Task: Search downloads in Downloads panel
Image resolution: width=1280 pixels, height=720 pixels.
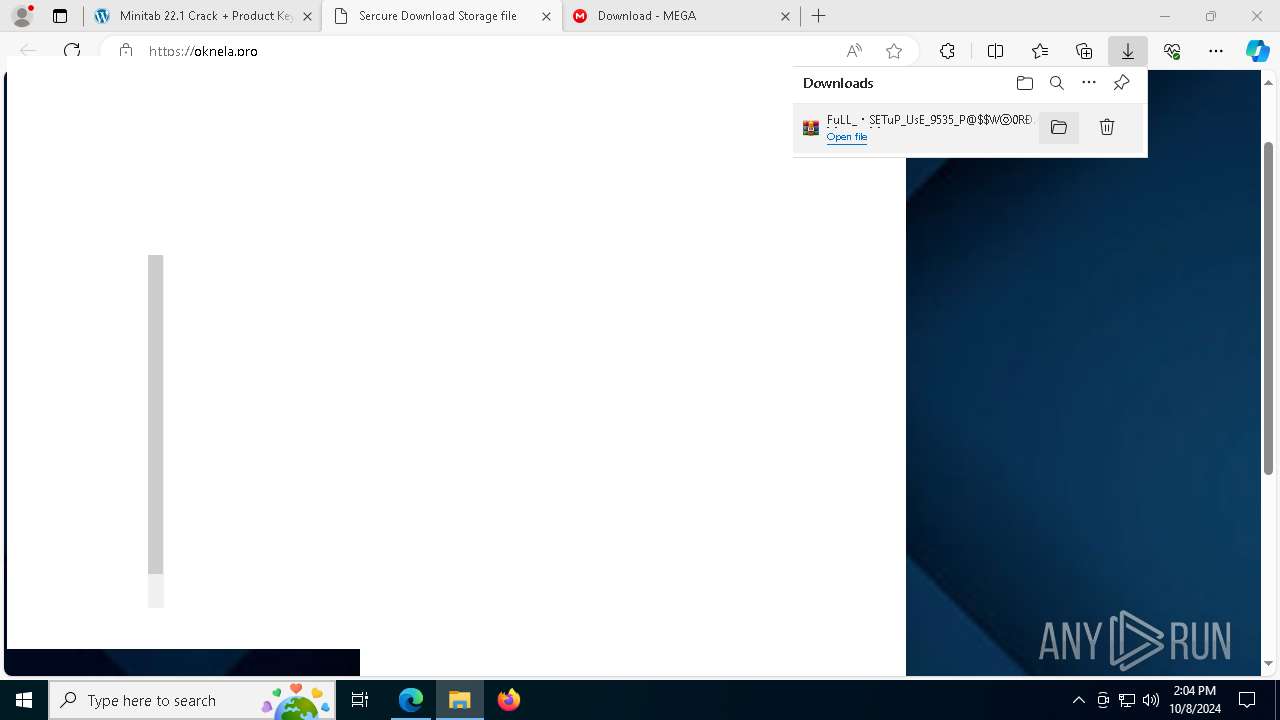Action: (x=1057, y=83)
